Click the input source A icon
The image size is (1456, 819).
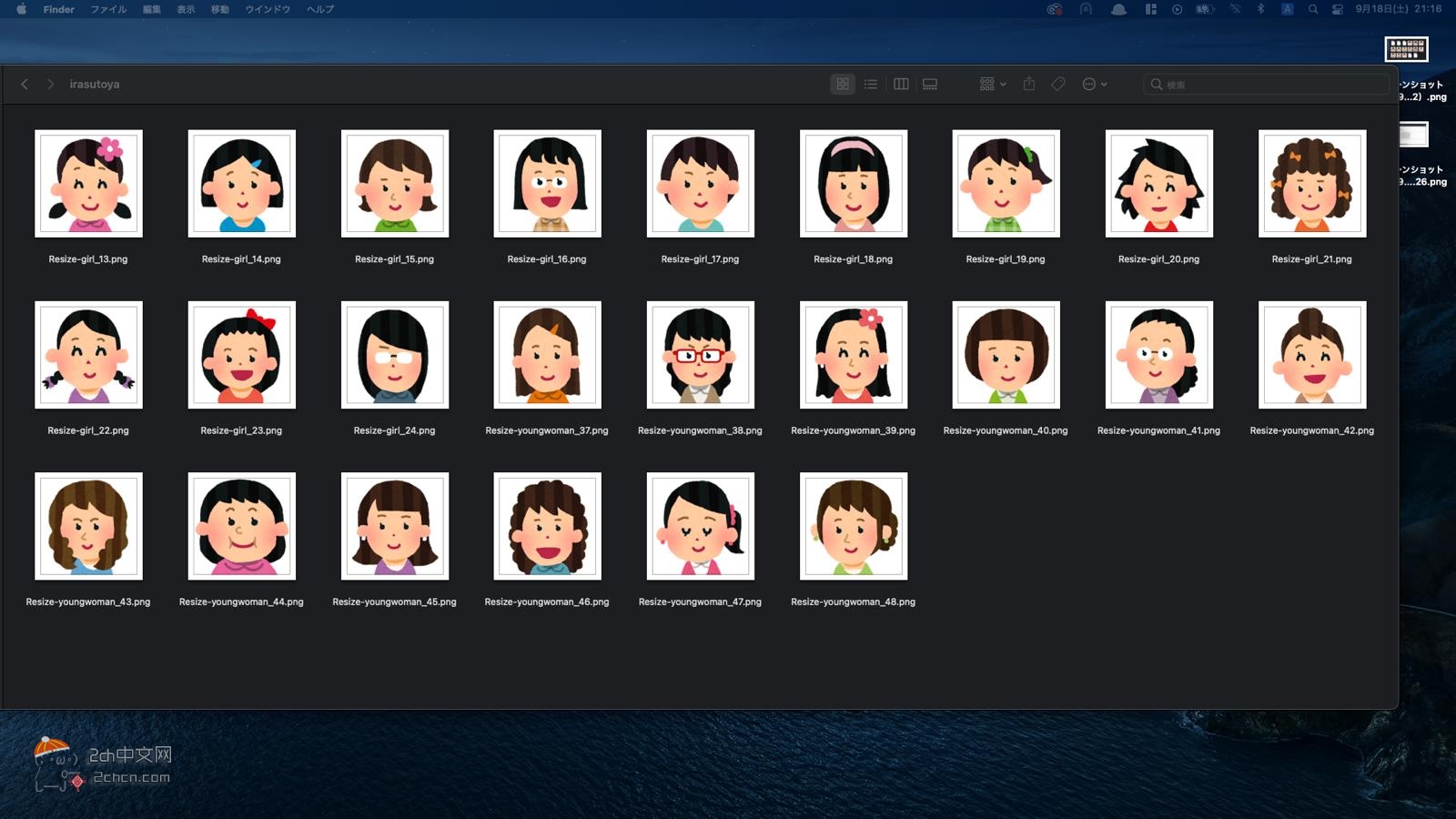1287,9
